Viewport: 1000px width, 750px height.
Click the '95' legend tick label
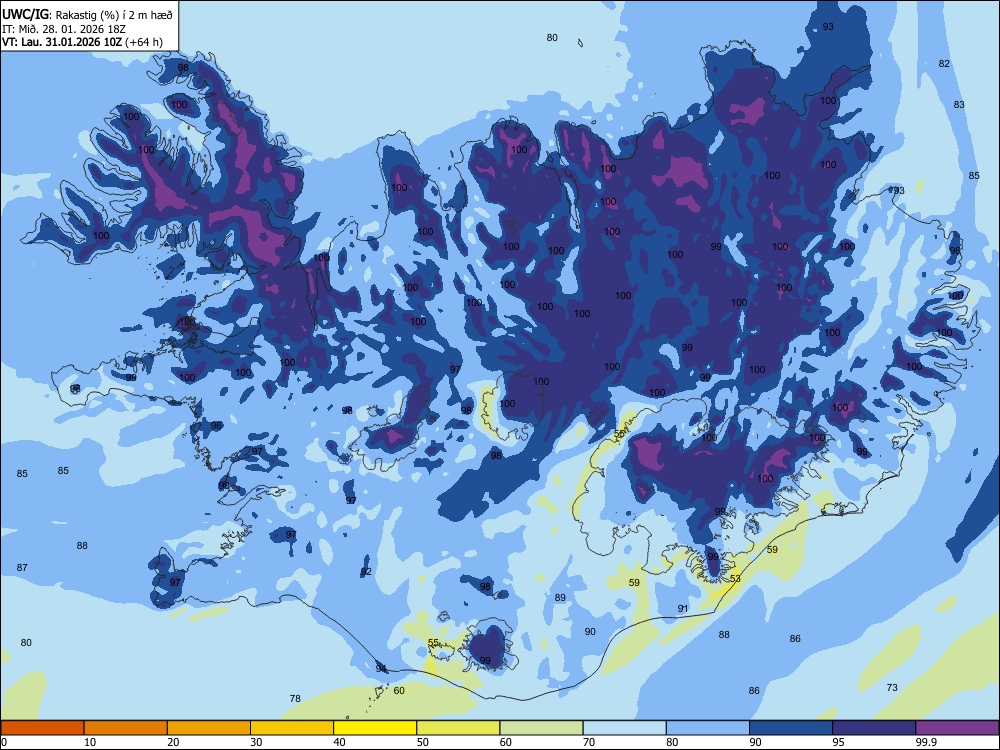838,742
